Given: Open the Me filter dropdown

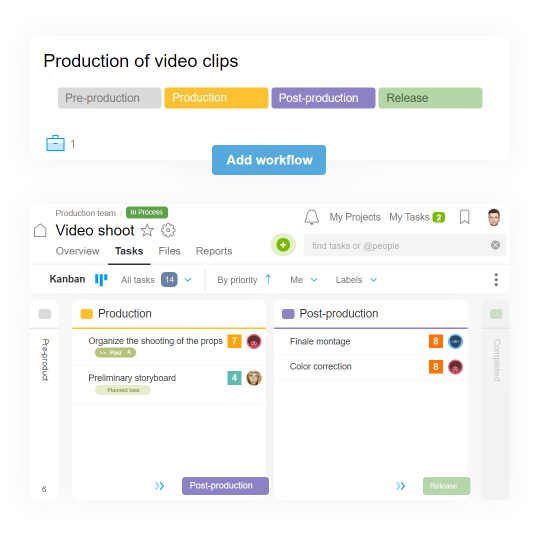Looking at the screenshot, I should coord(314,280).
